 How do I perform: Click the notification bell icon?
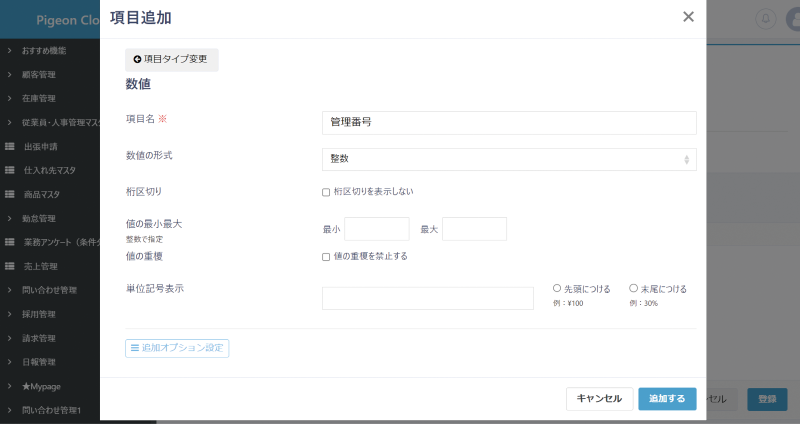(x=766, y=19)
